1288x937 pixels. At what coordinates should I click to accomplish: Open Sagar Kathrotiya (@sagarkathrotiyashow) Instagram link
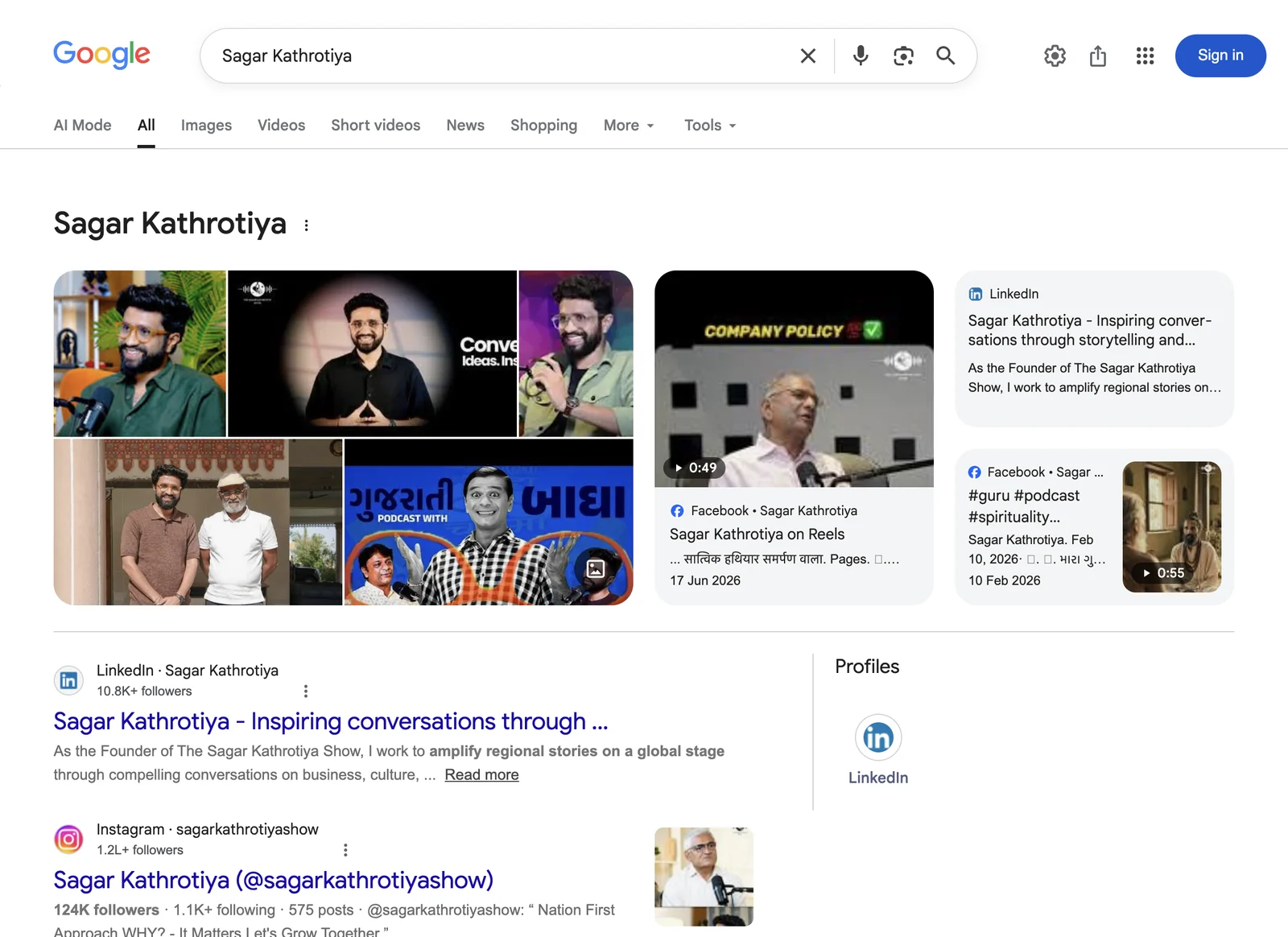click(x=273, y=880)
